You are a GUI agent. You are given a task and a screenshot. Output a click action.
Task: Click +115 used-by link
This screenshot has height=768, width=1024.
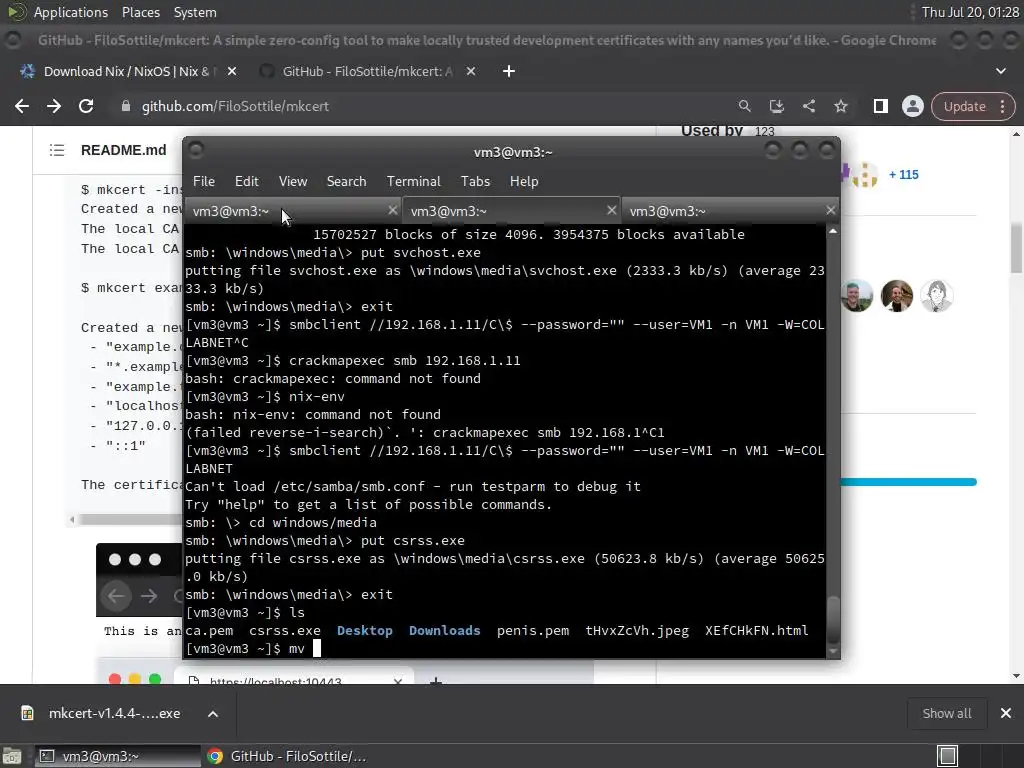point(904,175)
